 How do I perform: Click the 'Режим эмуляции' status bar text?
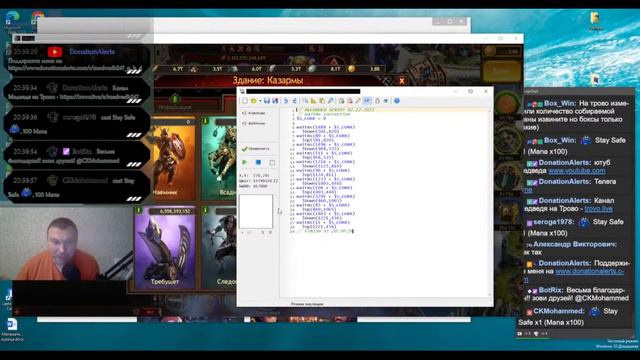(307, 304)
